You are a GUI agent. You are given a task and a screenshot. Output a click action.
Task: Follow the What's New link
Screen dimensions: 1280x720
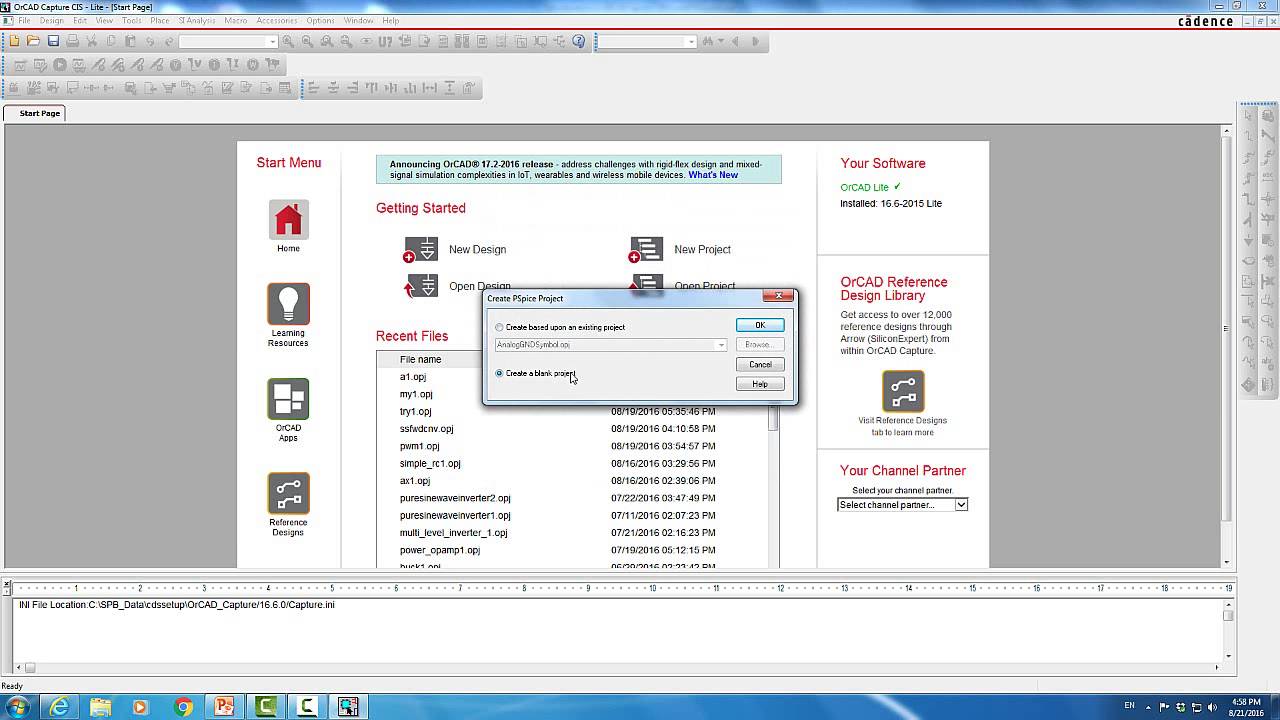pyautogui.click(x=713, y=175)
